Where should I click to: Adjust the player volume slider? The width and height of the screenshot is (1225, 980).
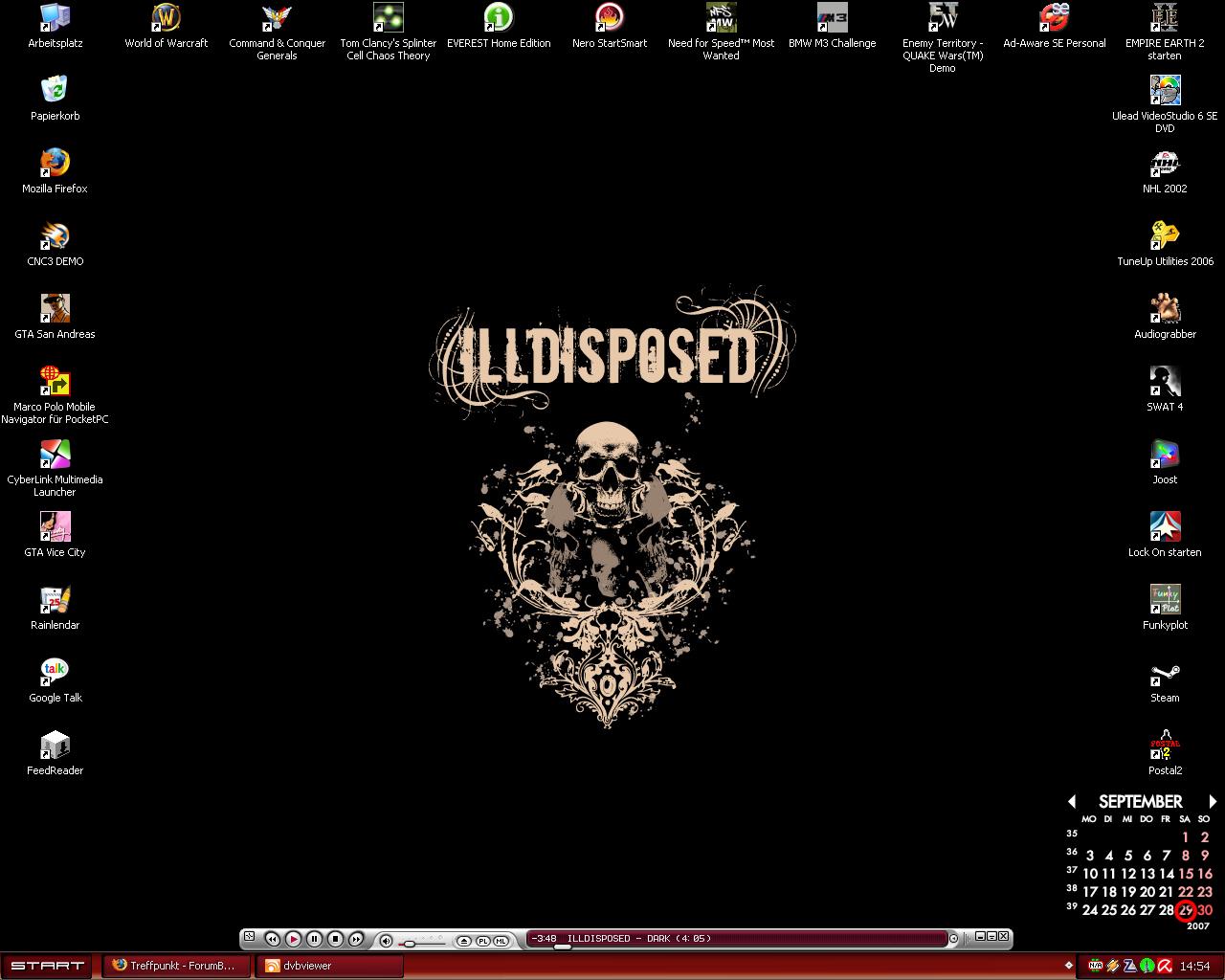(410, 944)
